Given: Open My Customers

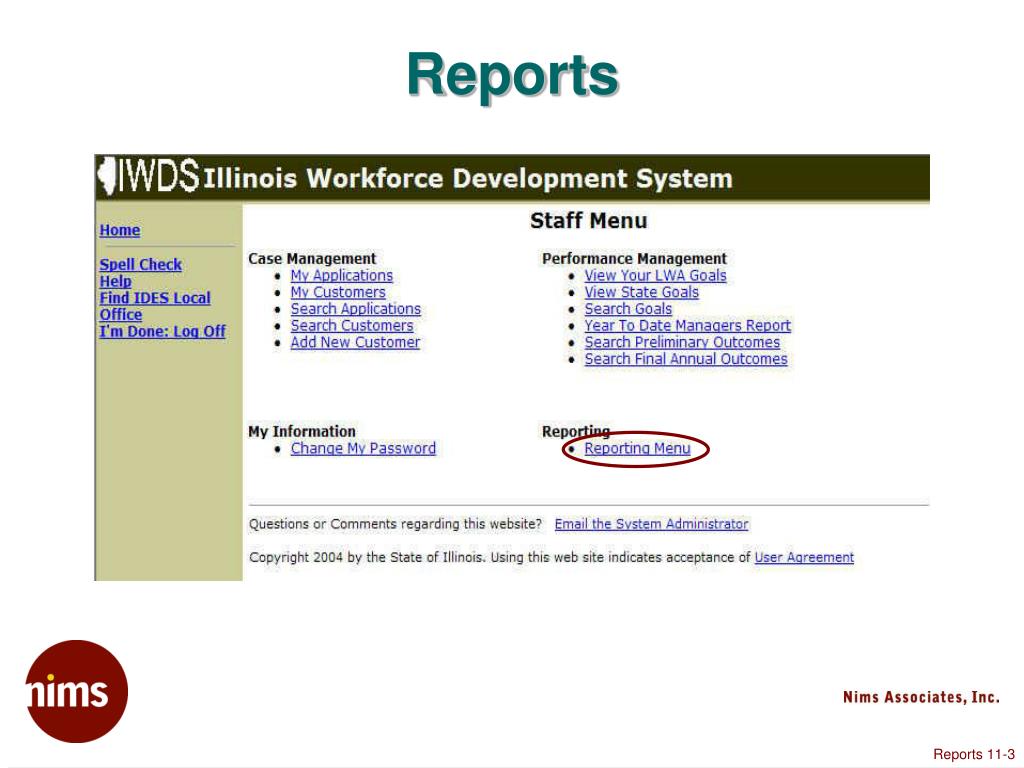Looking at the screenshot, I should click(338, 293).
